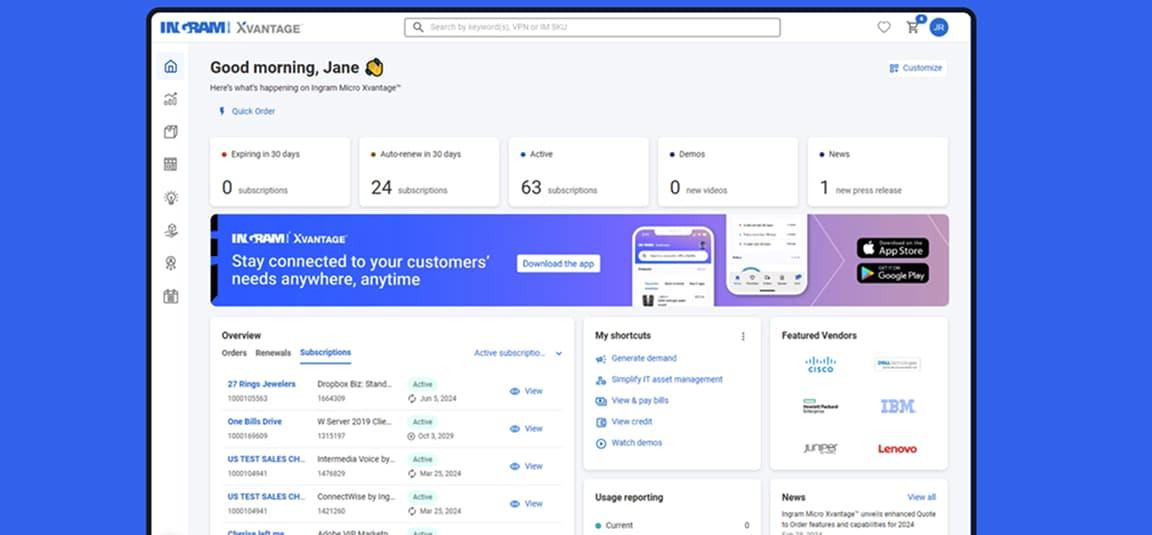Click View link for ConnectWise row

click(533, 504)
